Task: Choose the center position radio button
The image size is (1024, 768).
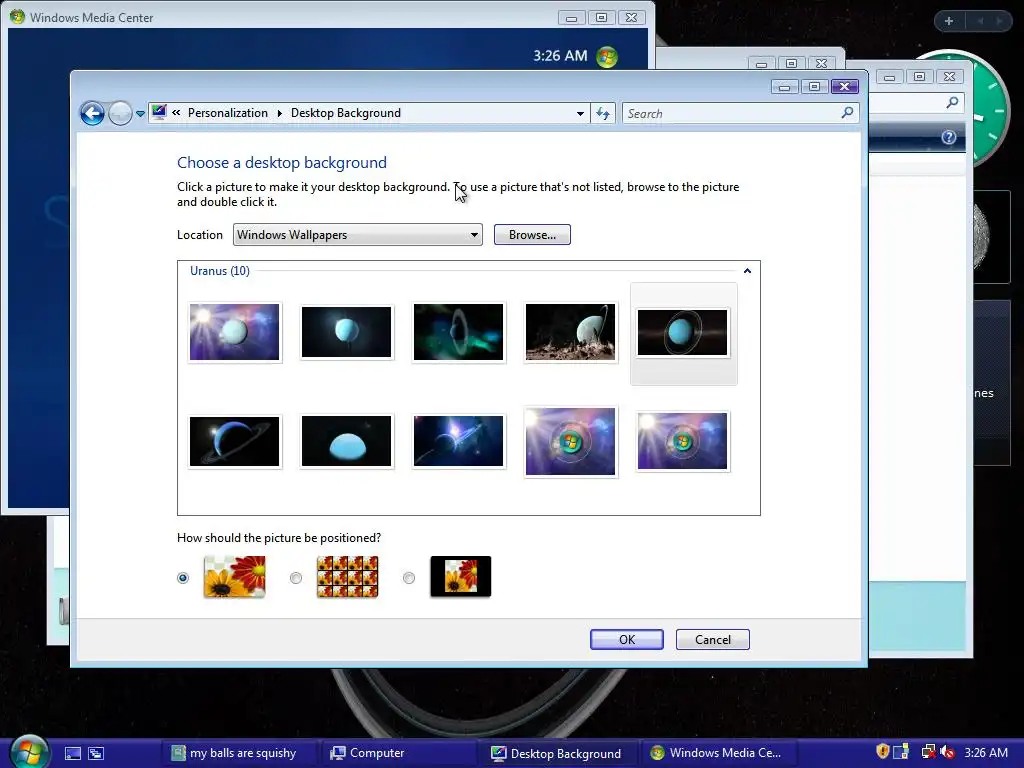Action: click(x=409, y=578)
